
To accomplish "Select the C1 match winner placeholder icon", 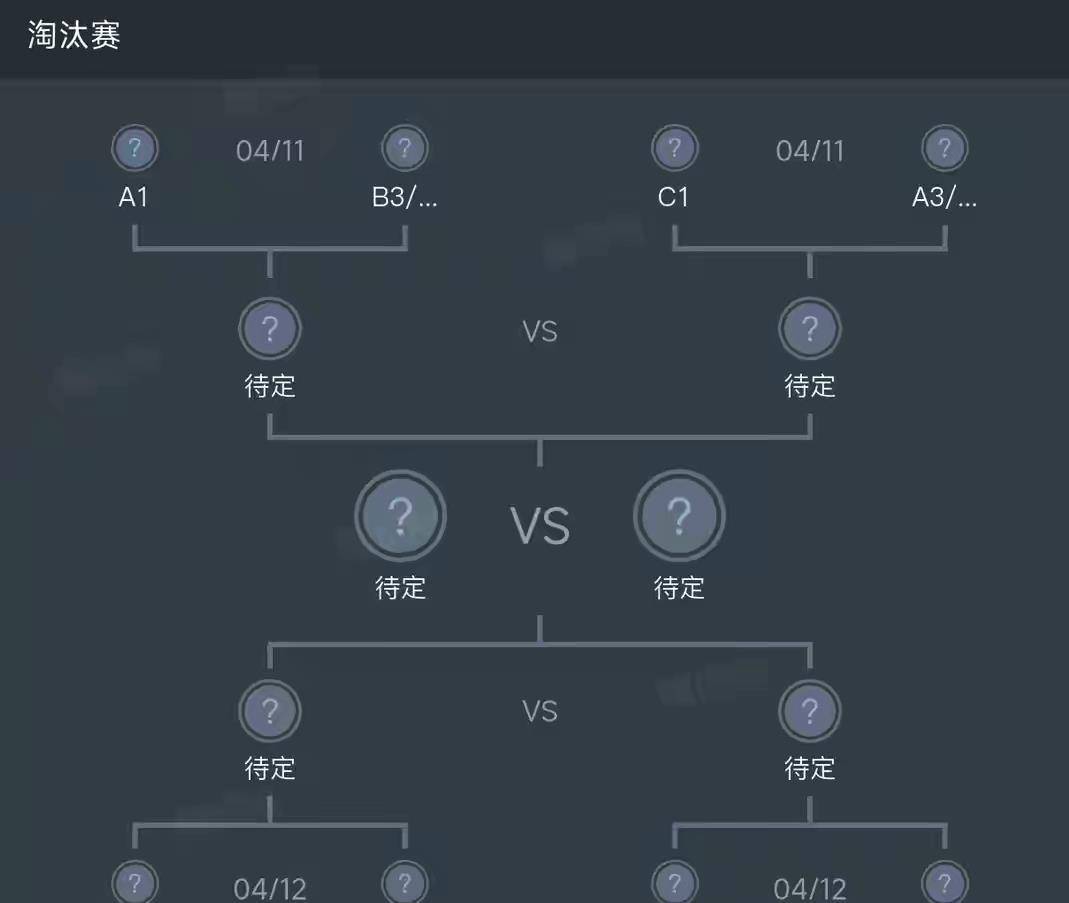I will [810, 328].
